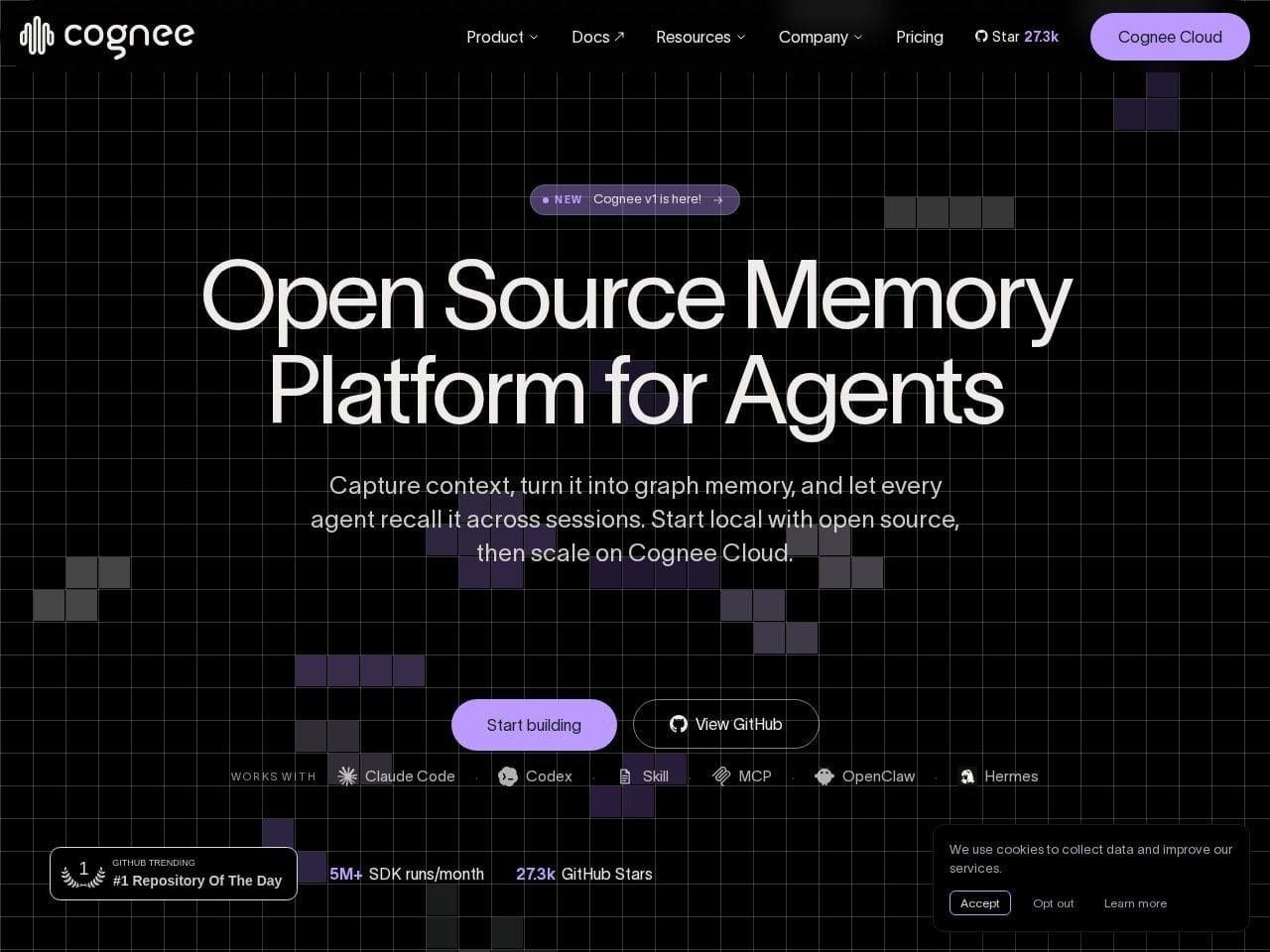Click the OpenClaw mascot icon

tap(825, 776)
